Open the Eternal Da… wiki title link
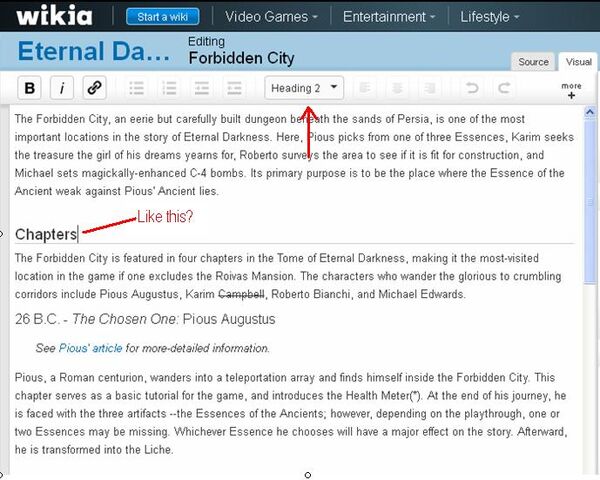 (94, 51)
